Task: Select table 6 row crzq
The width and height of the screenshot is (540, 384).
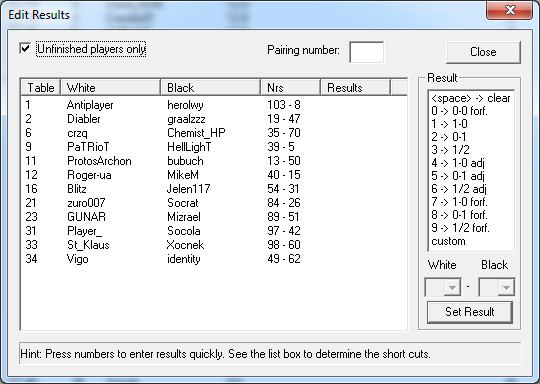Action: 214,133
